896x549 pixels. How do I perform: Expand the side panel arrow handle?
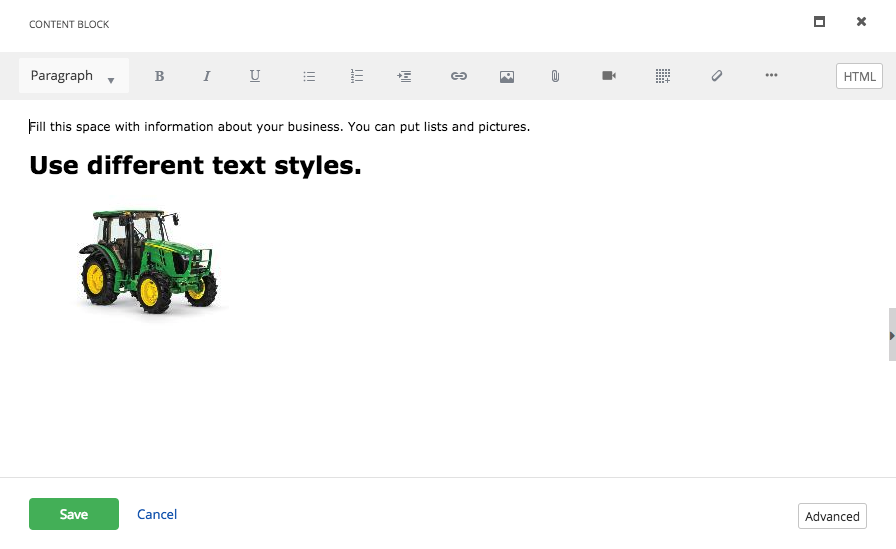[x=891, y=335]
